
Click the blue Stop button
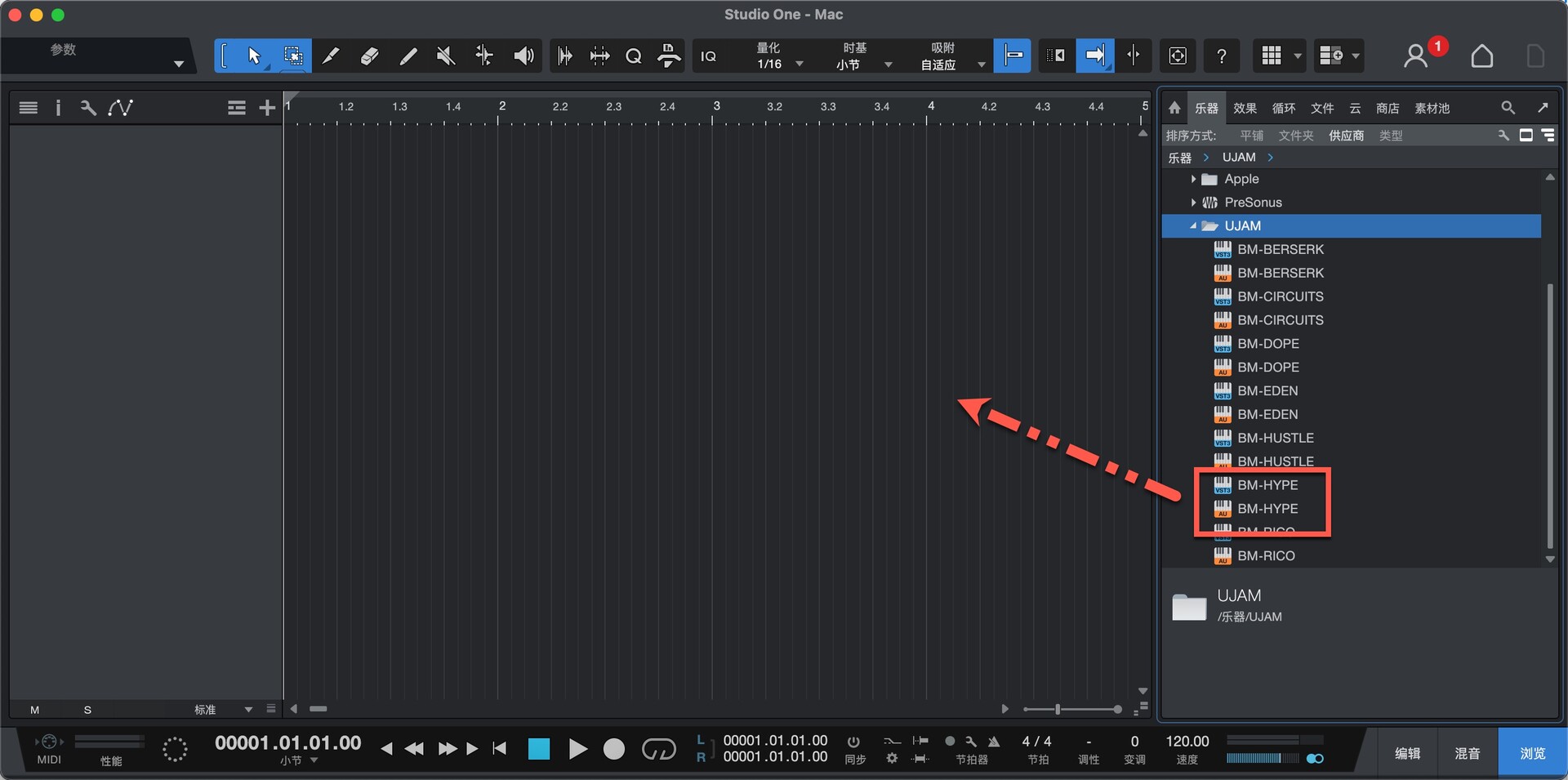[539, 749]
